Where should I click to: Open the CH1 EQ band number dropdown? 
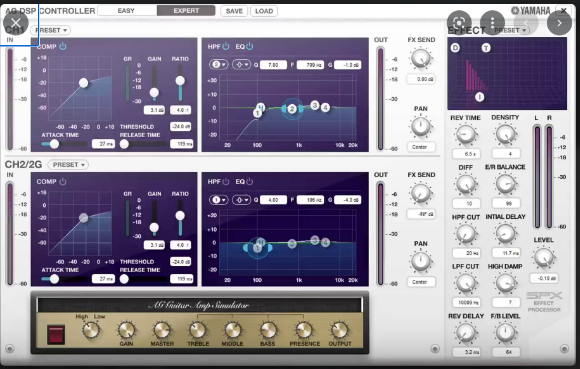point(219,65)
